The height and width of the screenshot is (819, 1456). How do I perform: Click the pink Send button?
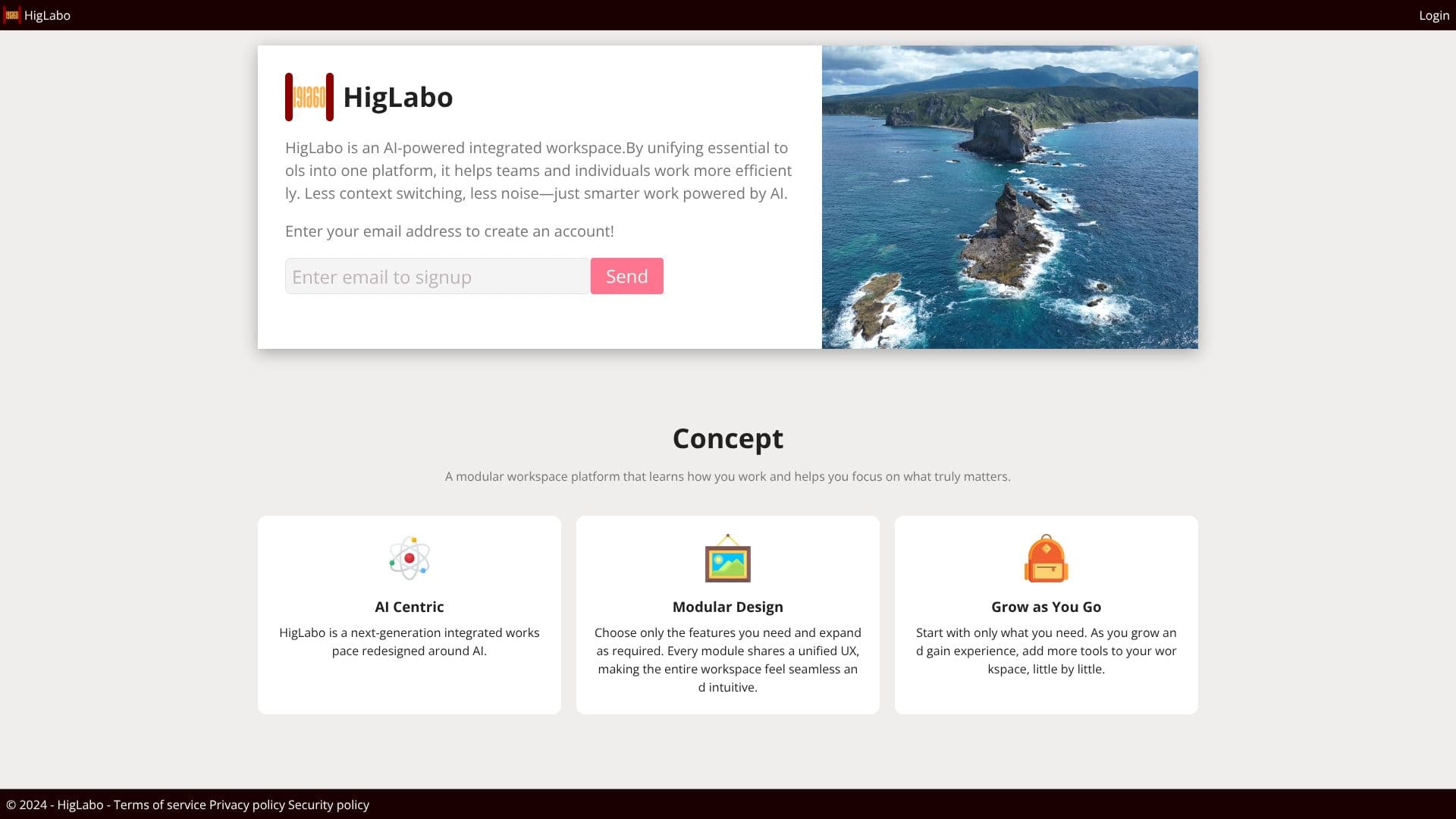coord(627,276)
